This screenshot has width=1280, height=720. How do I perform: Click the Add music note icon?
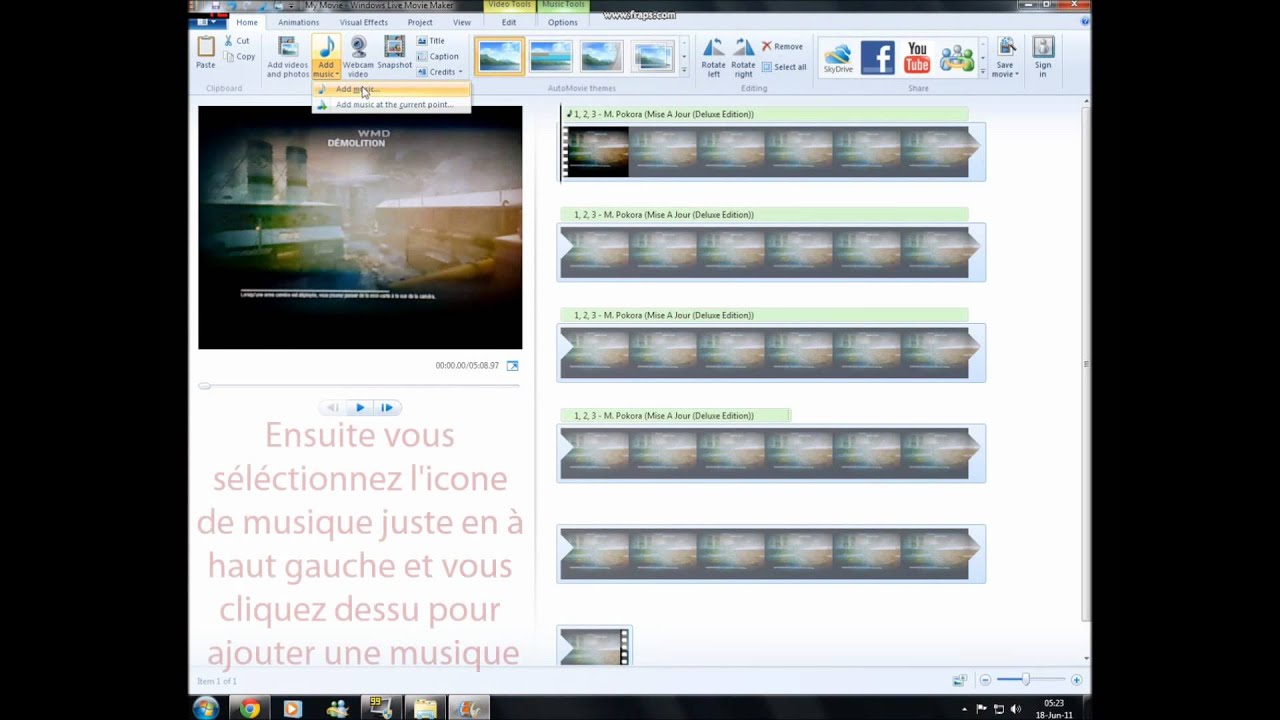click(326, 48)
